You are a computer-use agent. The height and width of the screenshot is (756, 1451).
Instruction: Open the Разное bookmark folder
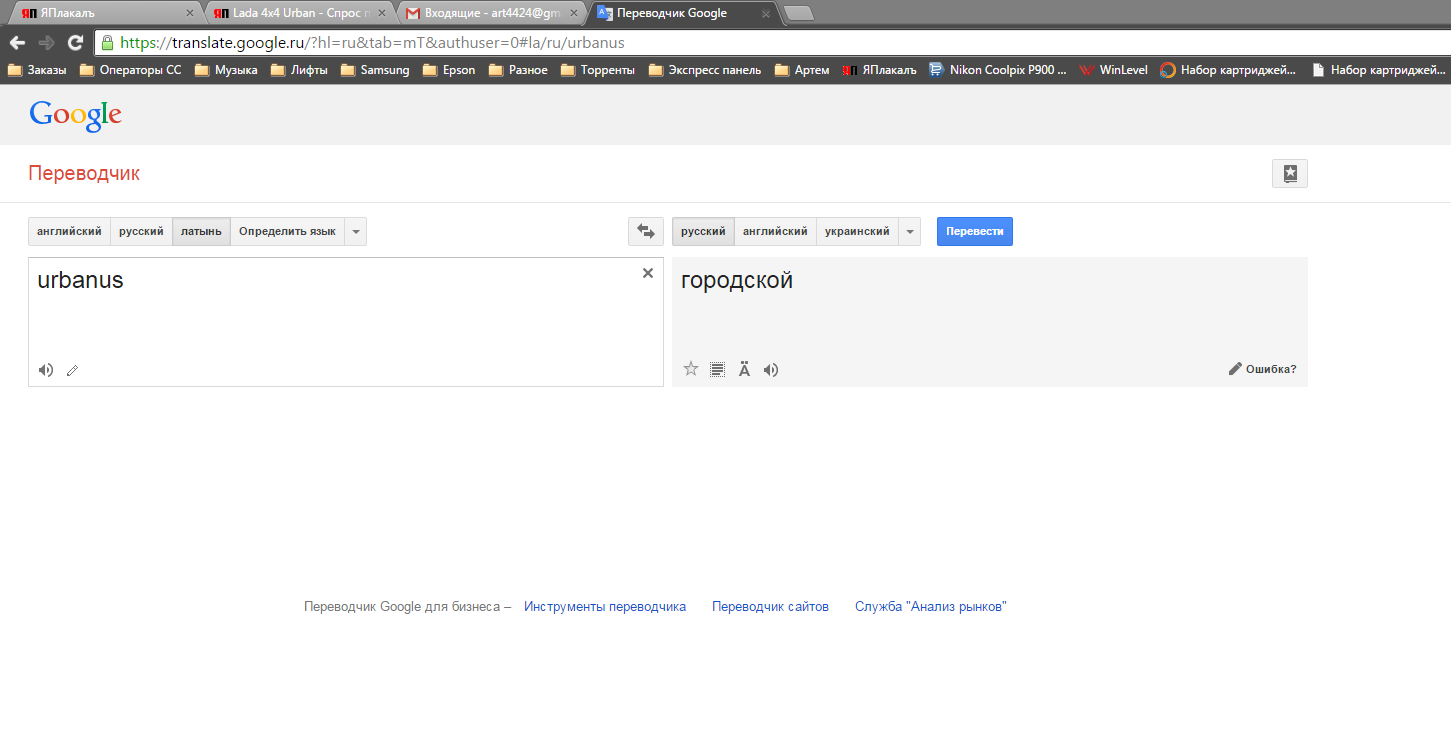(518, 70)
